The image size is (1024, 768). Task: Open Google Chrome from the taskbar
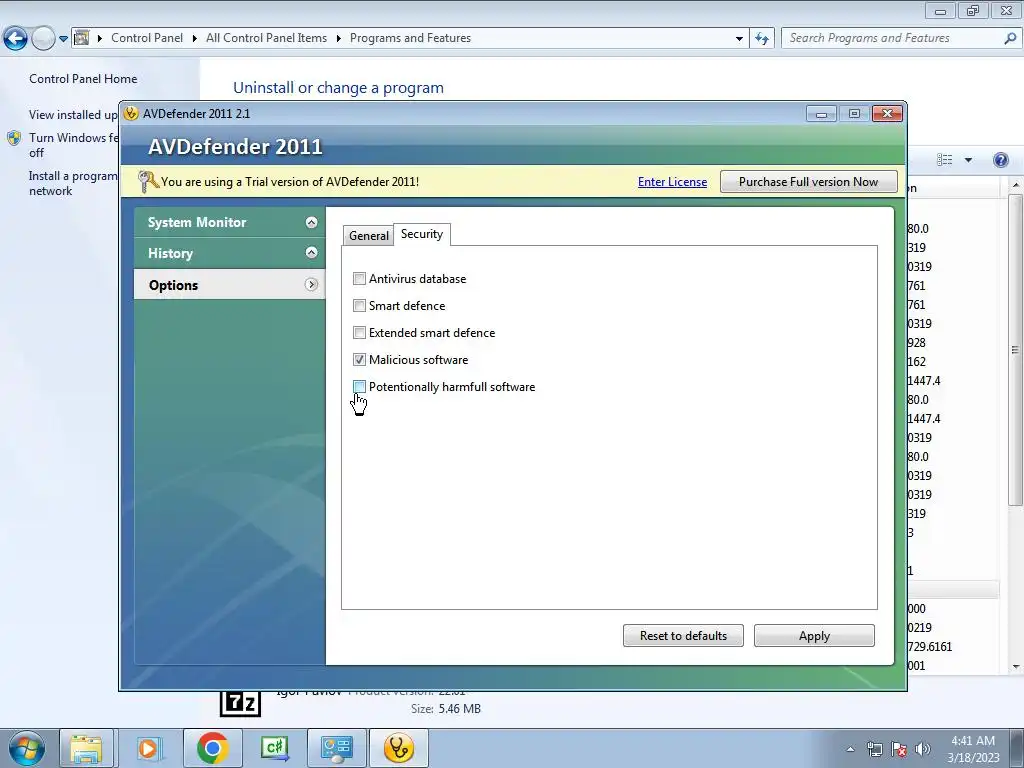pyautogui.click(x=212, y=748)
